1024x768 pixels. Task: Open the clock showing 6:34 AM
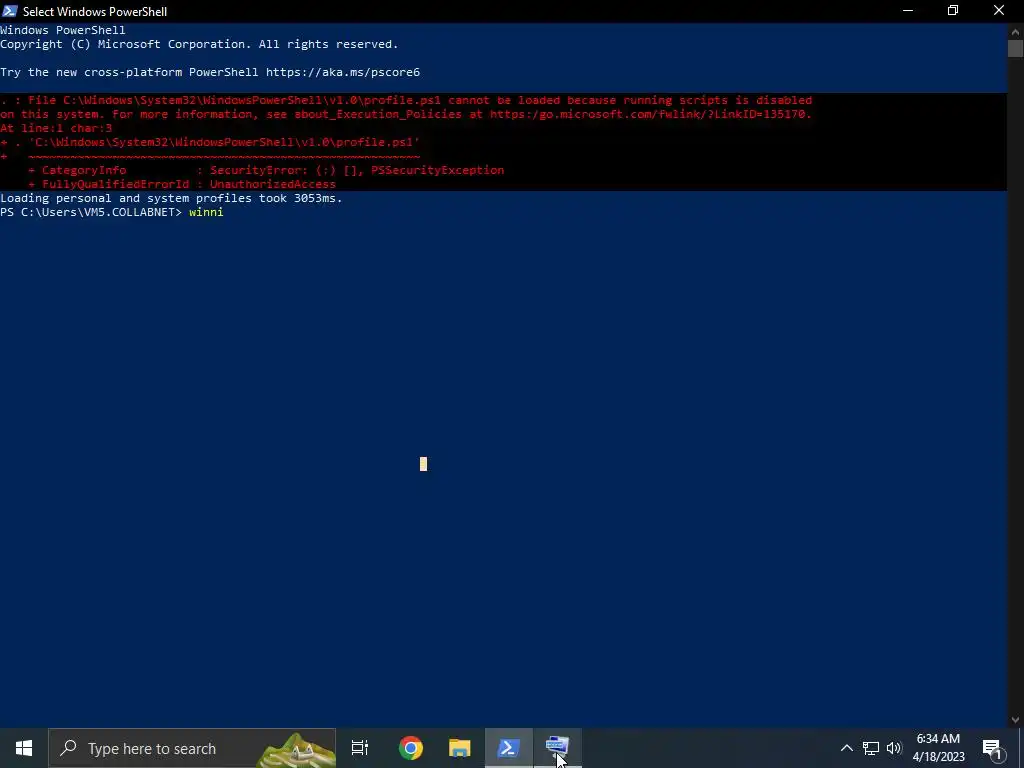point(938,748)
